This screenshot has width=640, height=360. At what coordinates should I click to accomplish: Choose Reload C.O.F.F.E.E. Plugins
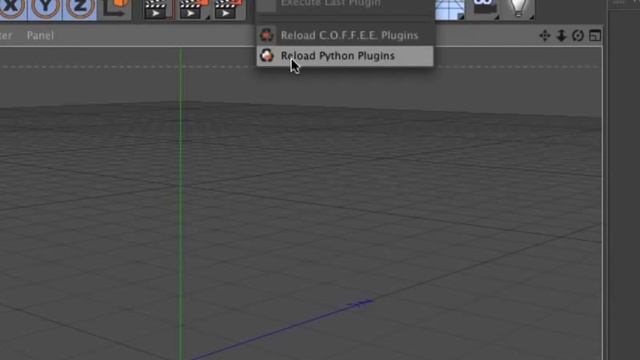tap(345, 36)
